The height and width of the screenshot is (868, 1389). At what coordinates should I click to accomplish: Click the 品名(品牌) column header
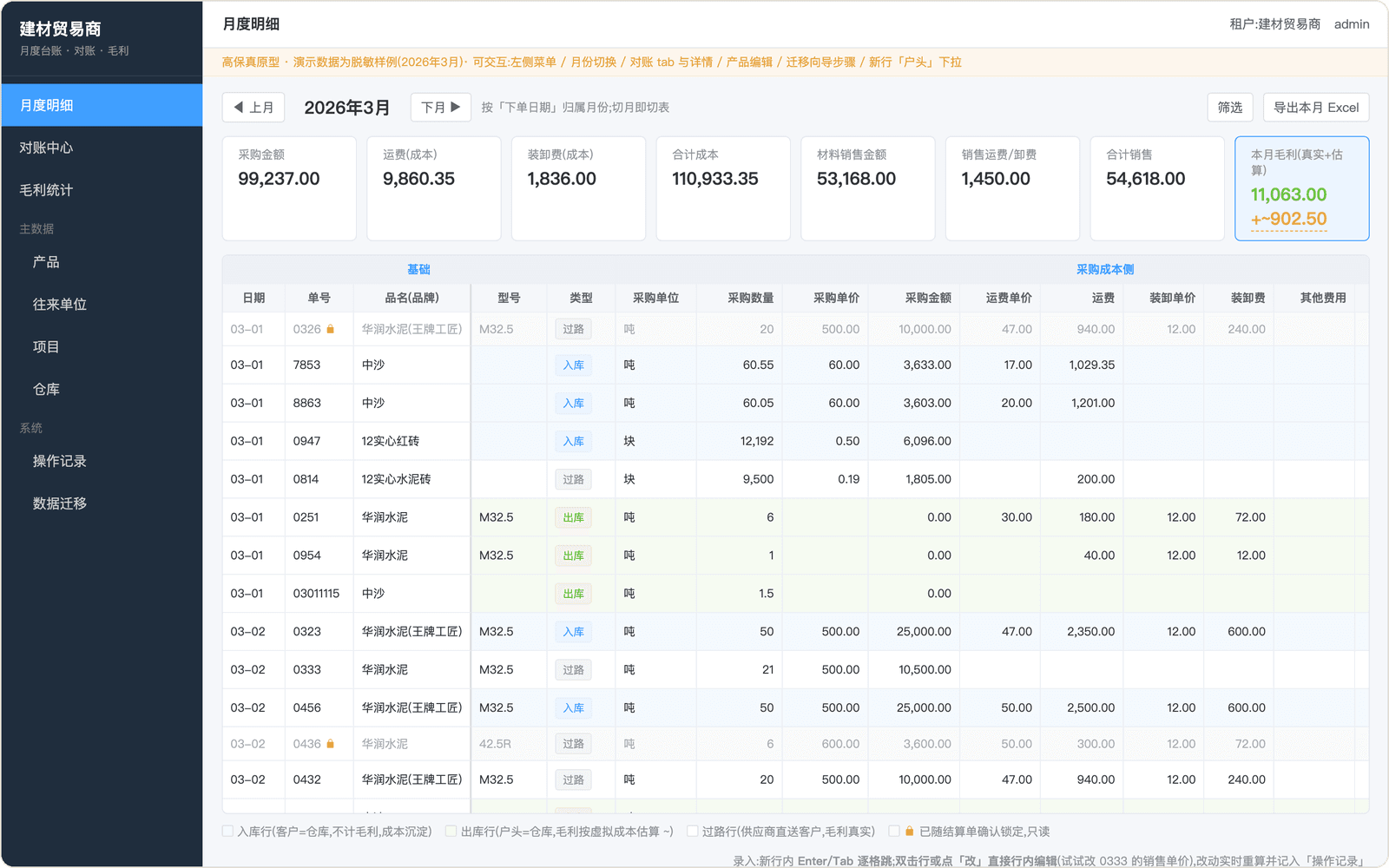click(411, 298)
